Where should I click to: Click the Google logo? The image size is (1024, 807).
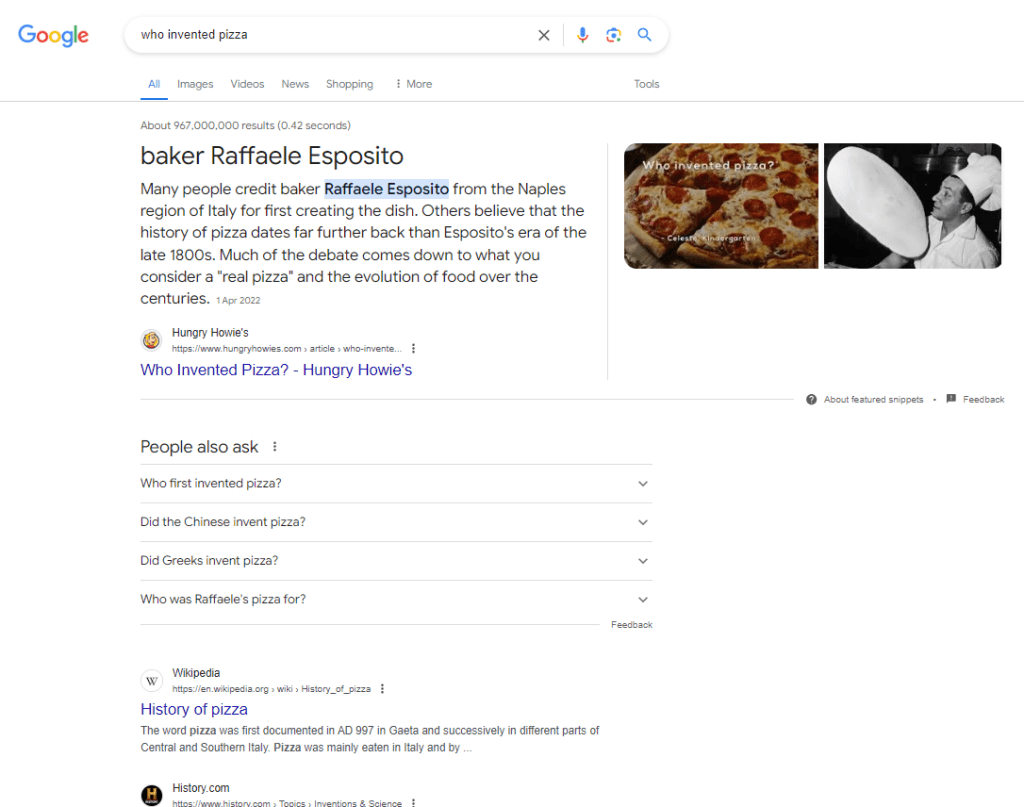pos(53,35)
